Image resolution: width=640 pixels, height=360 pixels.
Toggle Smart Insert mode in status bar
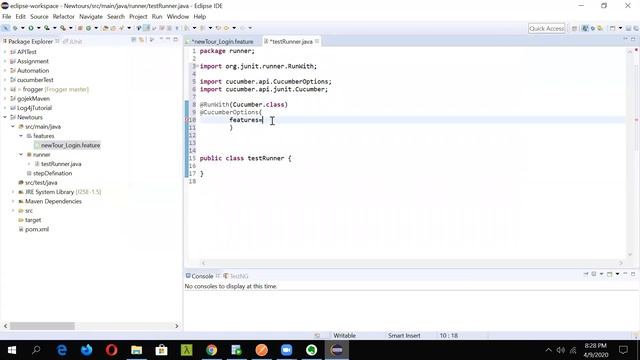pos(404,336)
